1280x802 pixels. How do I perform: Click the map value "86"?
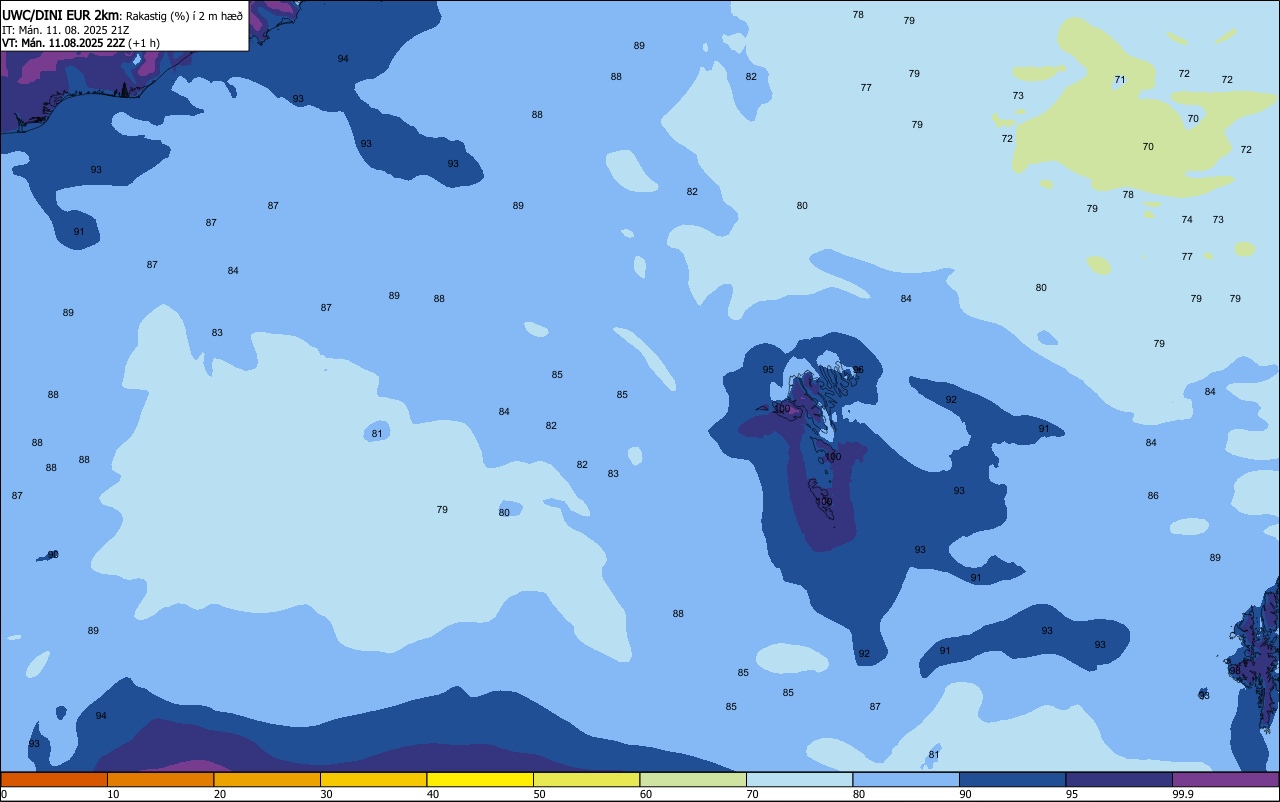[1153, 496]
